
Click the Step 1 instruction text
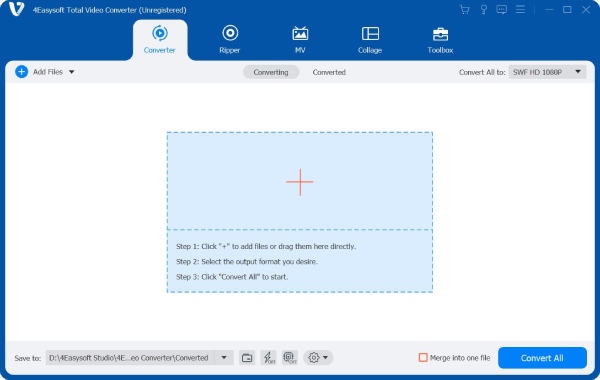click(266, 246)
